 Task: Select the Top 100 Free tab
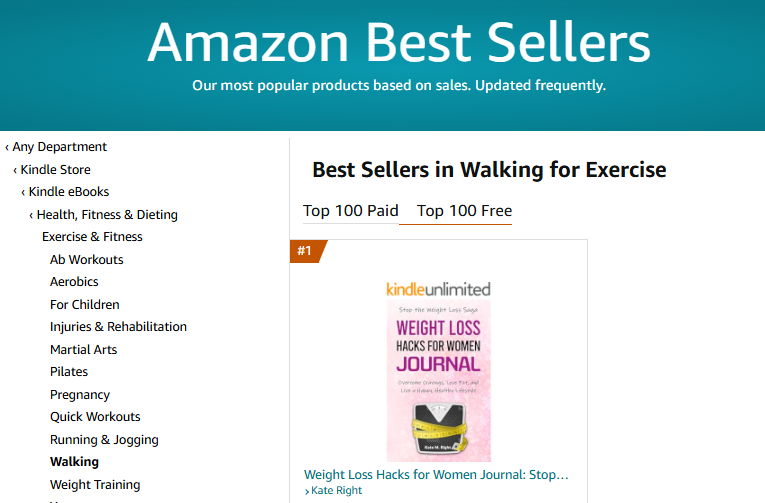464,211
